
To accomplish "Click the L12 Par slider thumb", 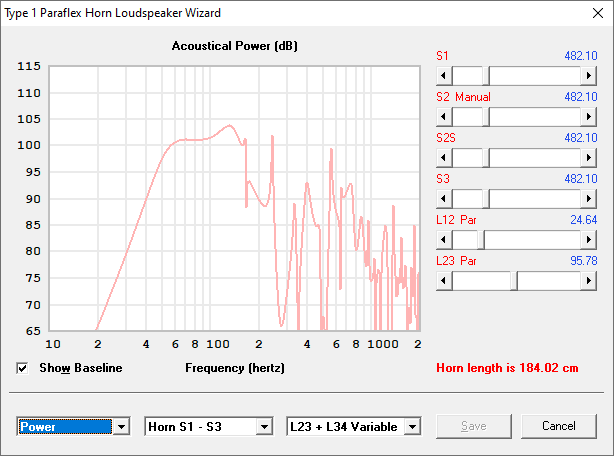I will pyautogui.click(x=481, y=240).
